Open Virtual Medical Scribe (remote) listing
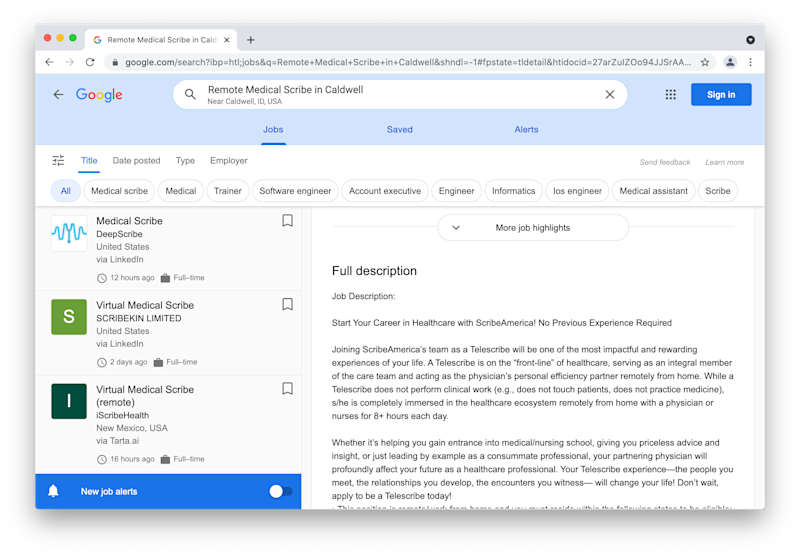This screenshot has width=800, height=556. [168, 424]
